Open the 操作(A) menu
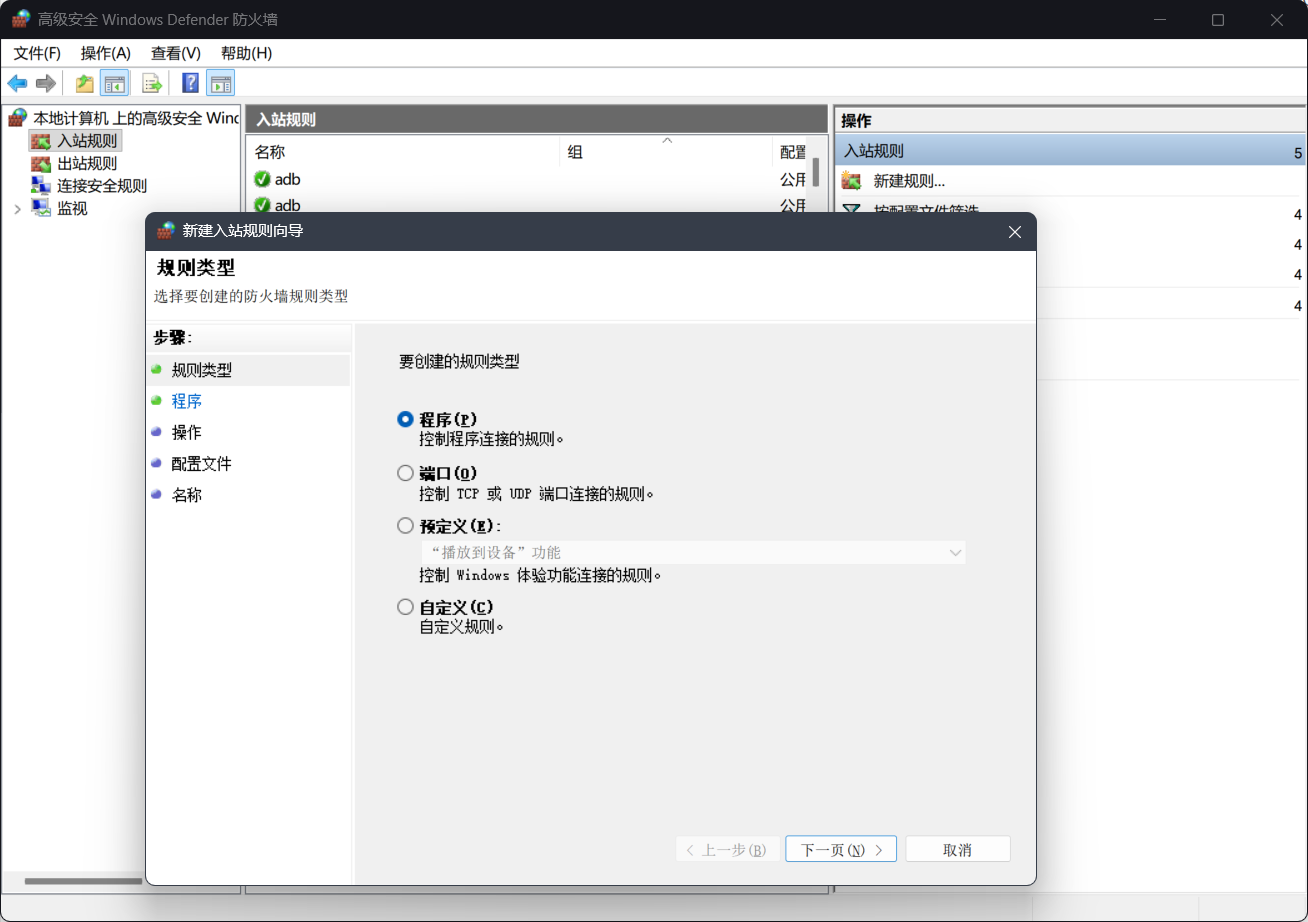This screenshot has width=1308, height=922. pos(106,53)
